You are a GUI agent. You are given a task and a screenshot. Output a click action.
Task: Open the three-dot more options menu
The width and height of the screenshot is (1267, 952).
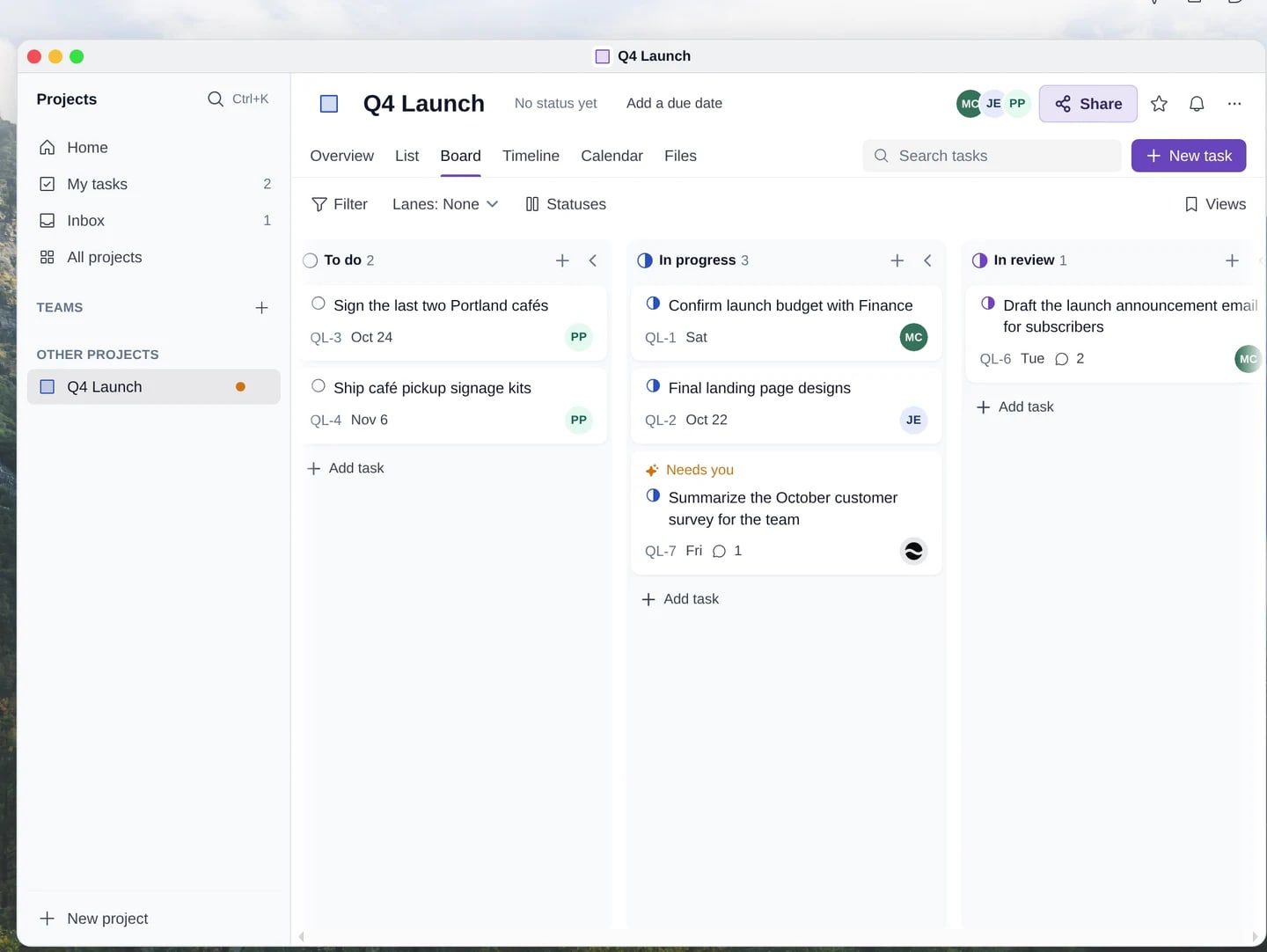pyautogui.click(x=1234, y=104)
